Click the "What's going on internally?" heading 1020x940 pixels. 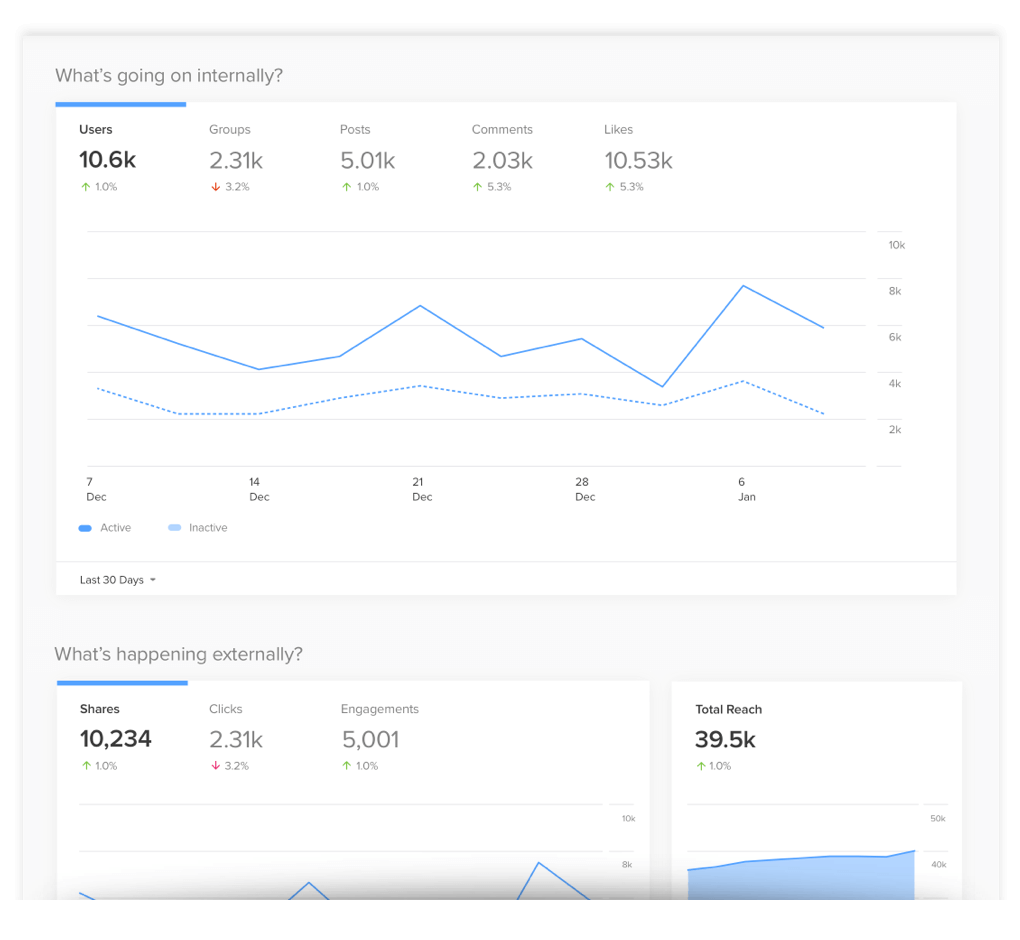click(x=168, y=75)
